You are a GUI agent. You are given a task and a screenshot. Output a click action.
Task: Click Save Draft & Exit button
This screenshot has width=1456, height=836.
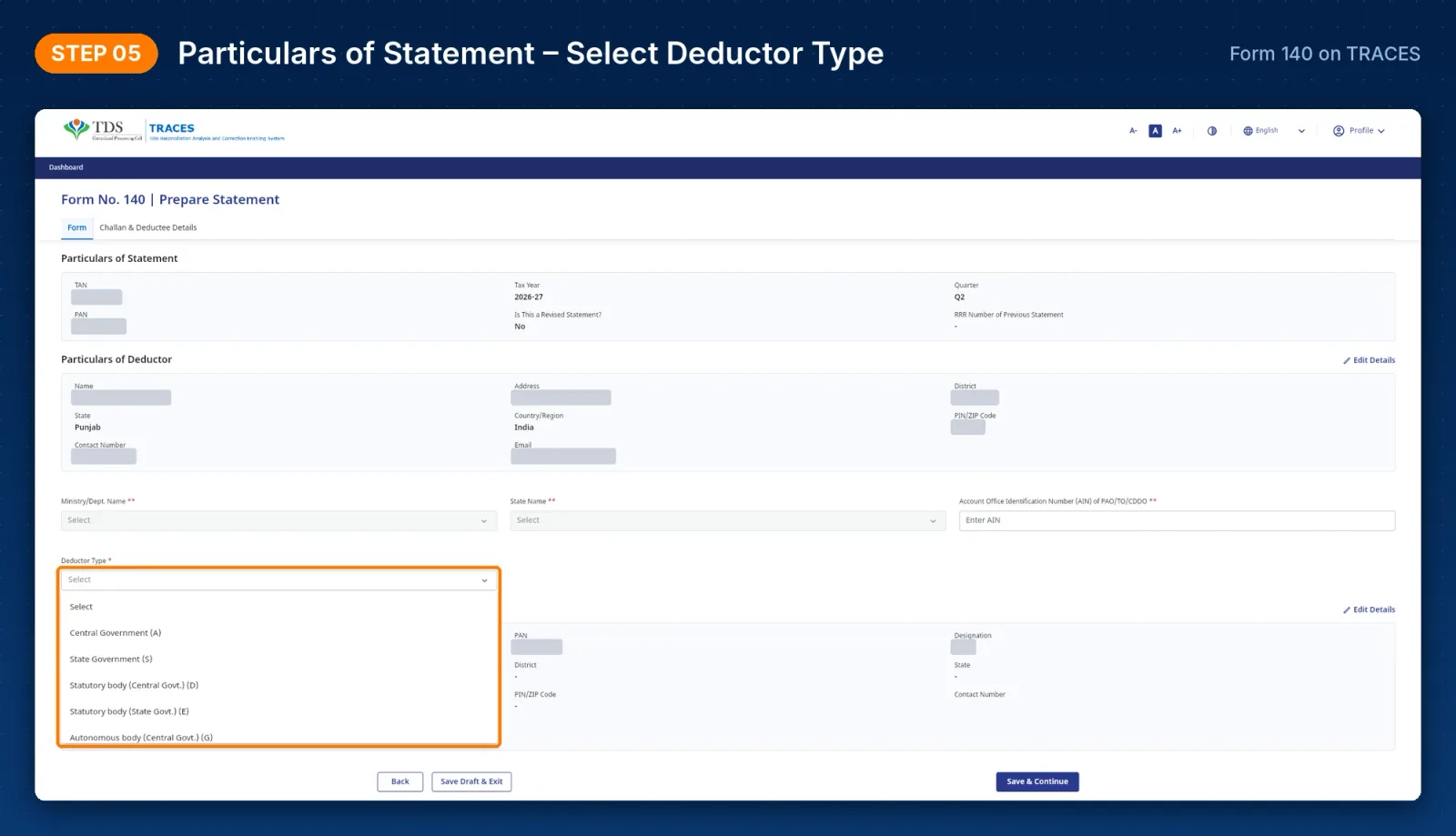[x=471, y=781]
